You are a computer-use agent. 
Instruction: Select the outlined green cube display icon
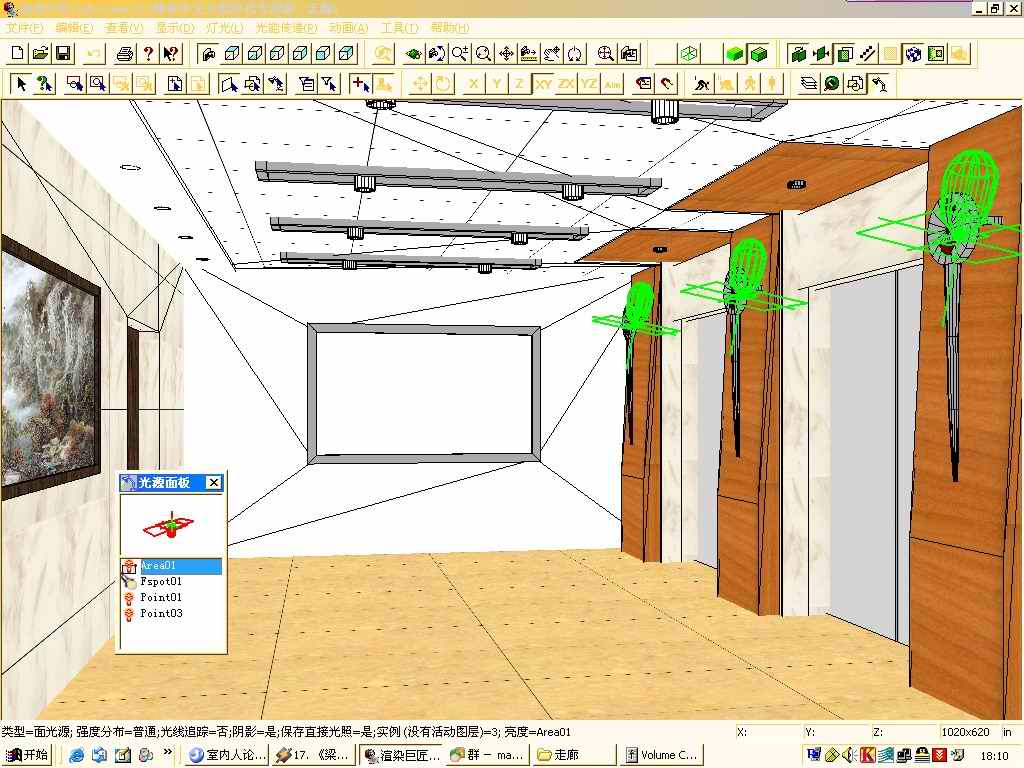click(x=759, y=54)
